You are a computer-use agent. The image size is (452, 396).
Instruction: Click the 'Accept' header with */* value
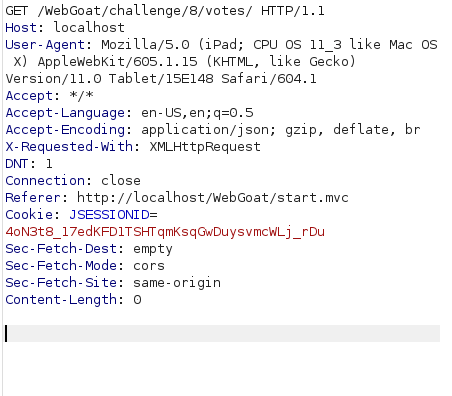49,96
